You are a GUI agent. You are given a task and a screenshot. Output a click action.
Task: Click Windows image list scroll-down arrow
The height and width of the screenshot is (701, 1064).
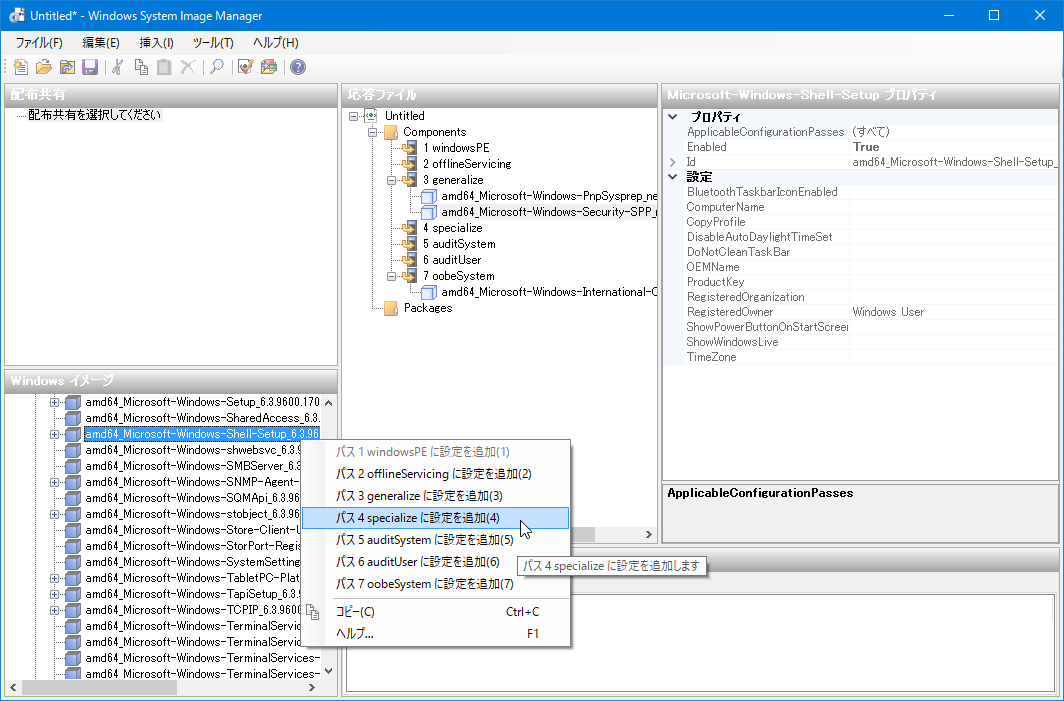tap(329, 671)
